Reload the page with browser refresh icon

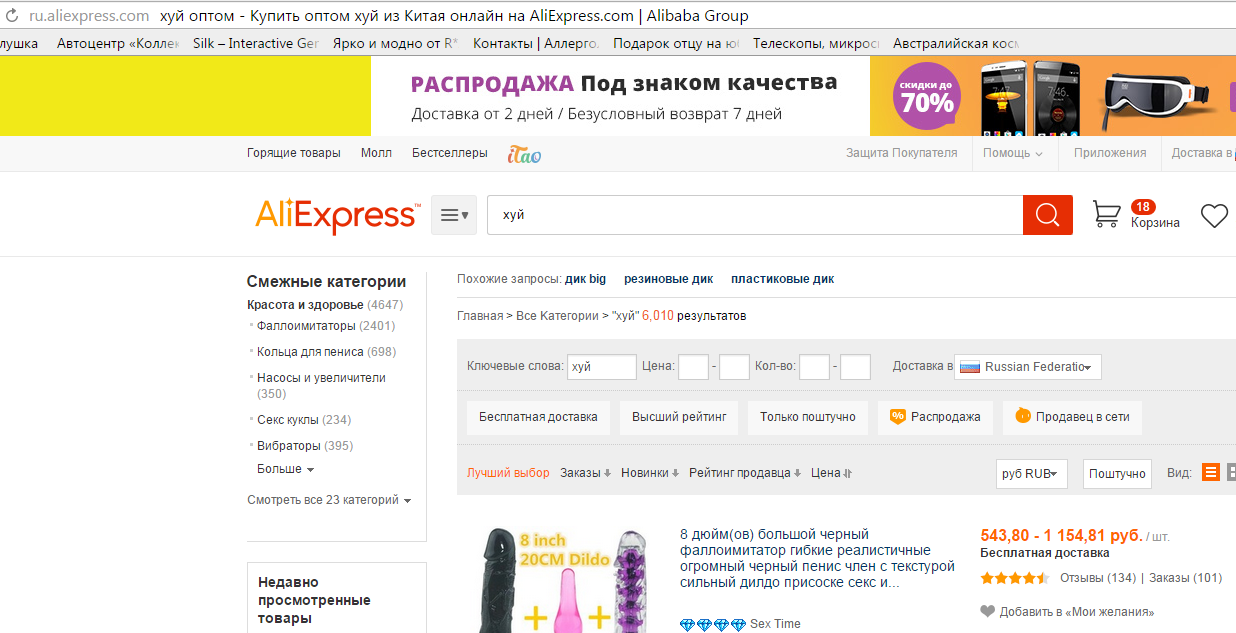pos(12,16)
